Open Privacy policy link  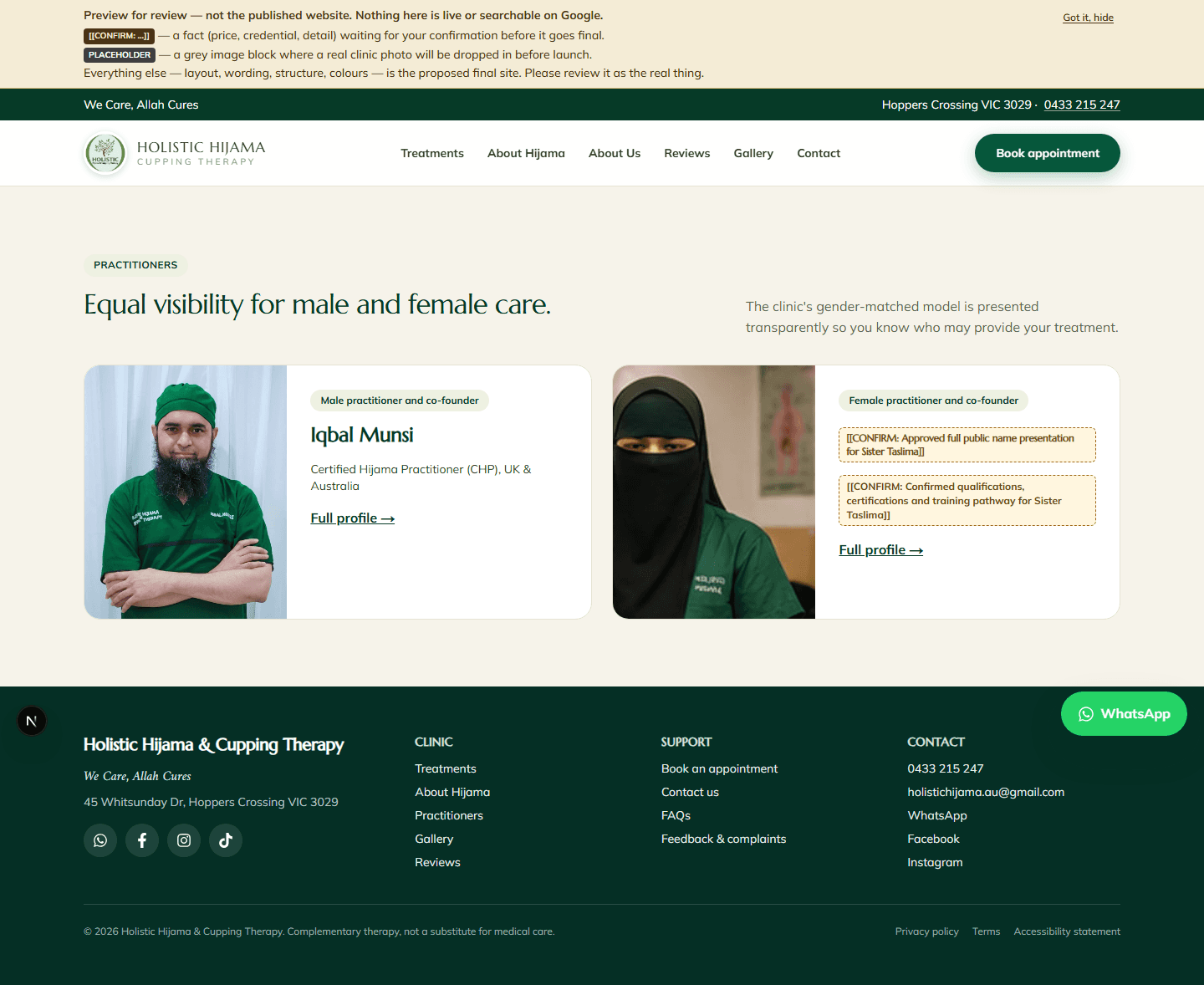click(926, 931)
